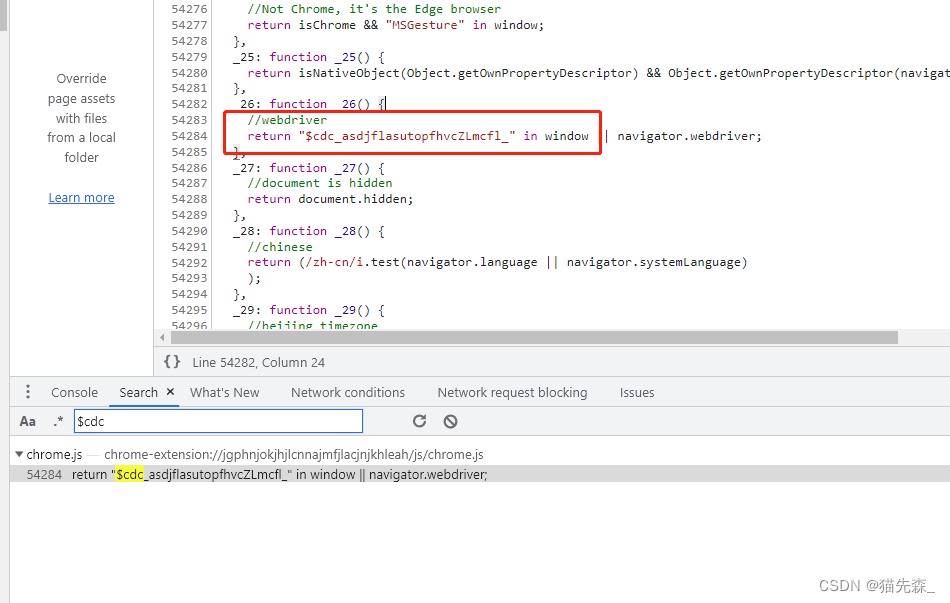
Task: Open the Network request blocking tab
Action: (512, 392)
